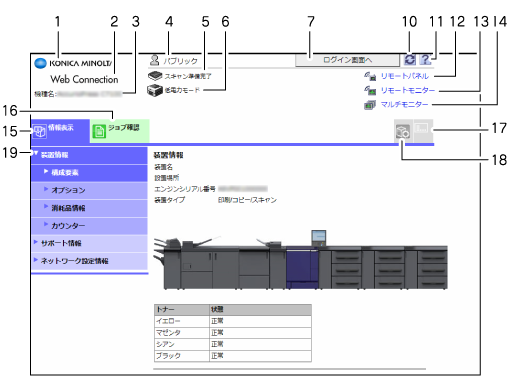This screenshot has height=389, width=510.
Task: Expand the 消耗品情報 arrow
Action: coord(46,206)
